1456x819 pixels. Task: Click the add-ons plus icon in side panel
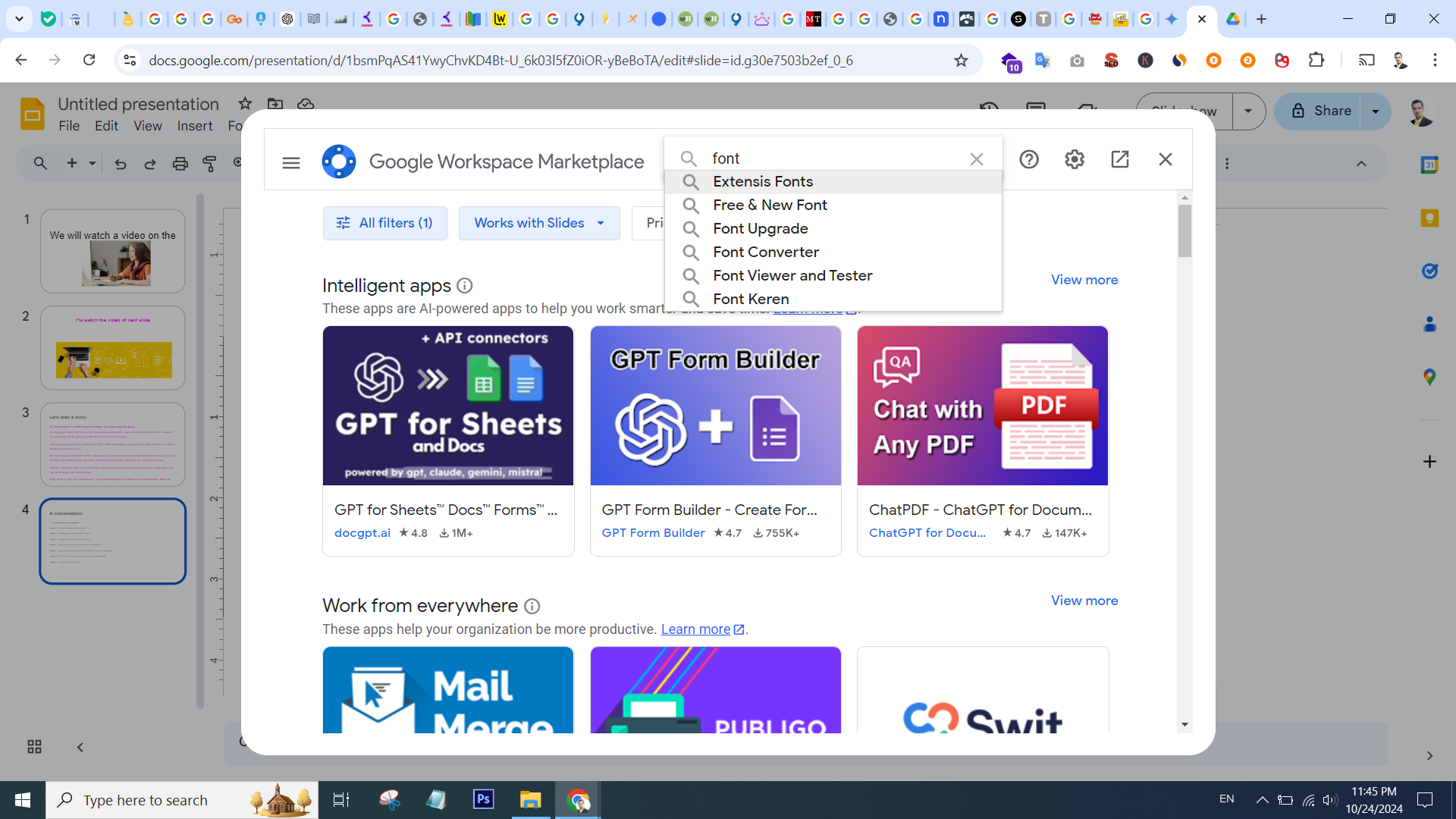[x=1429, y=462]
